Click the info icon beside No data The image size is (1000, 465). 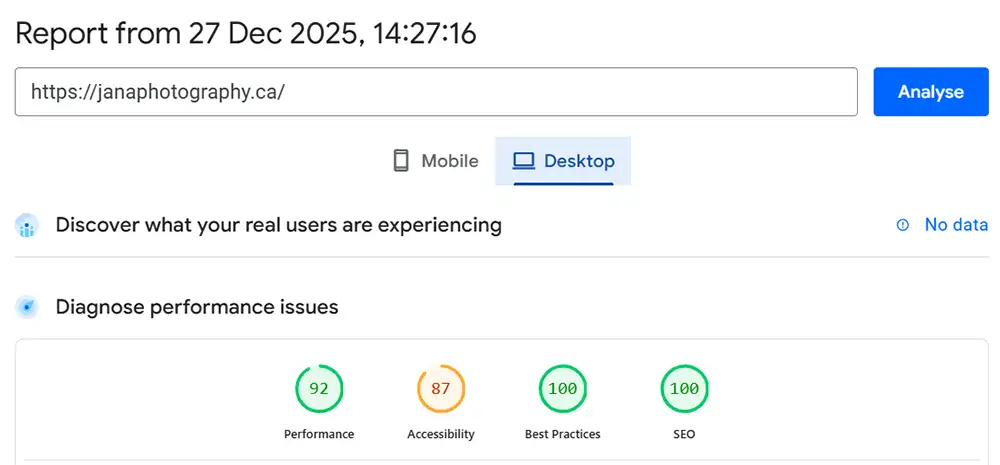pyautogui.click(x=903, y=225)
